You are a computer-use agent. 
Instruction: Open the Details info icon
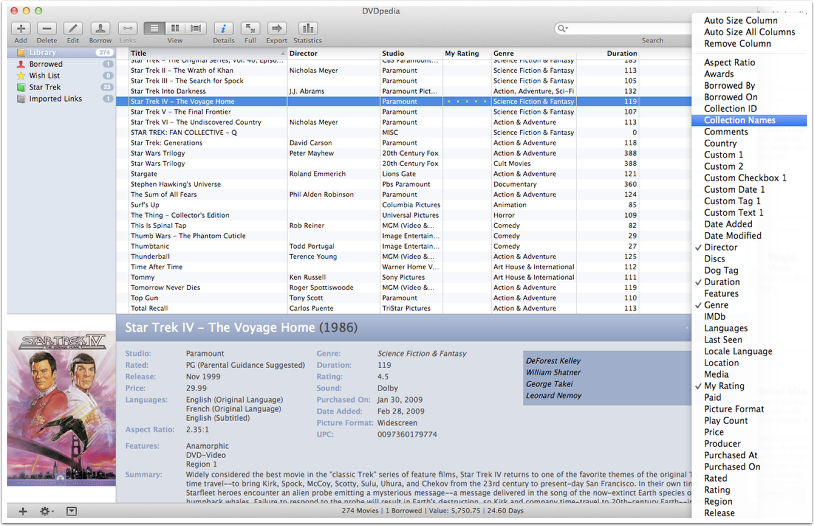[223, 28]
